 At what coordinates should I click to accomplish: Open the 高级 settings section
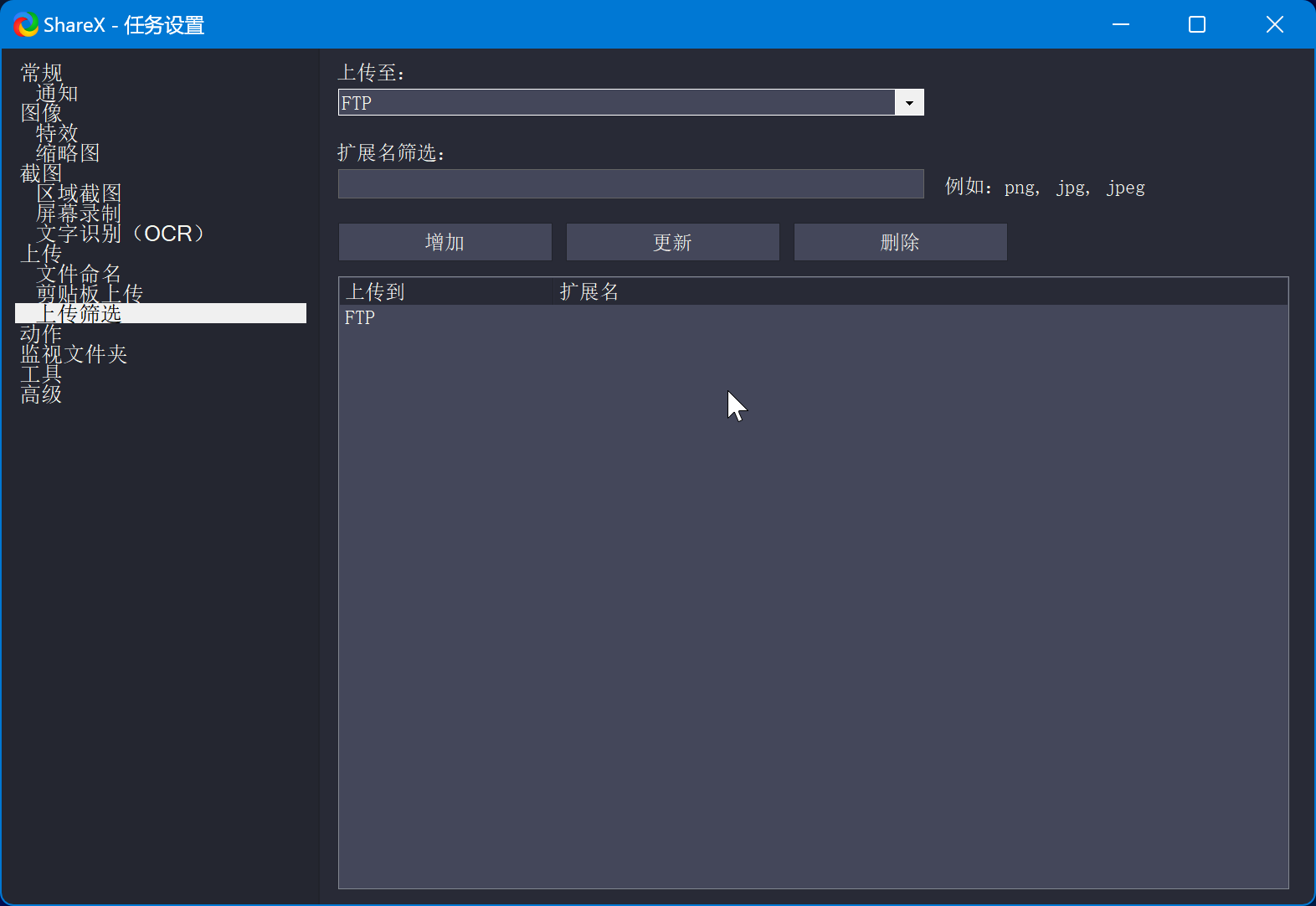click(x=41, y=394)
